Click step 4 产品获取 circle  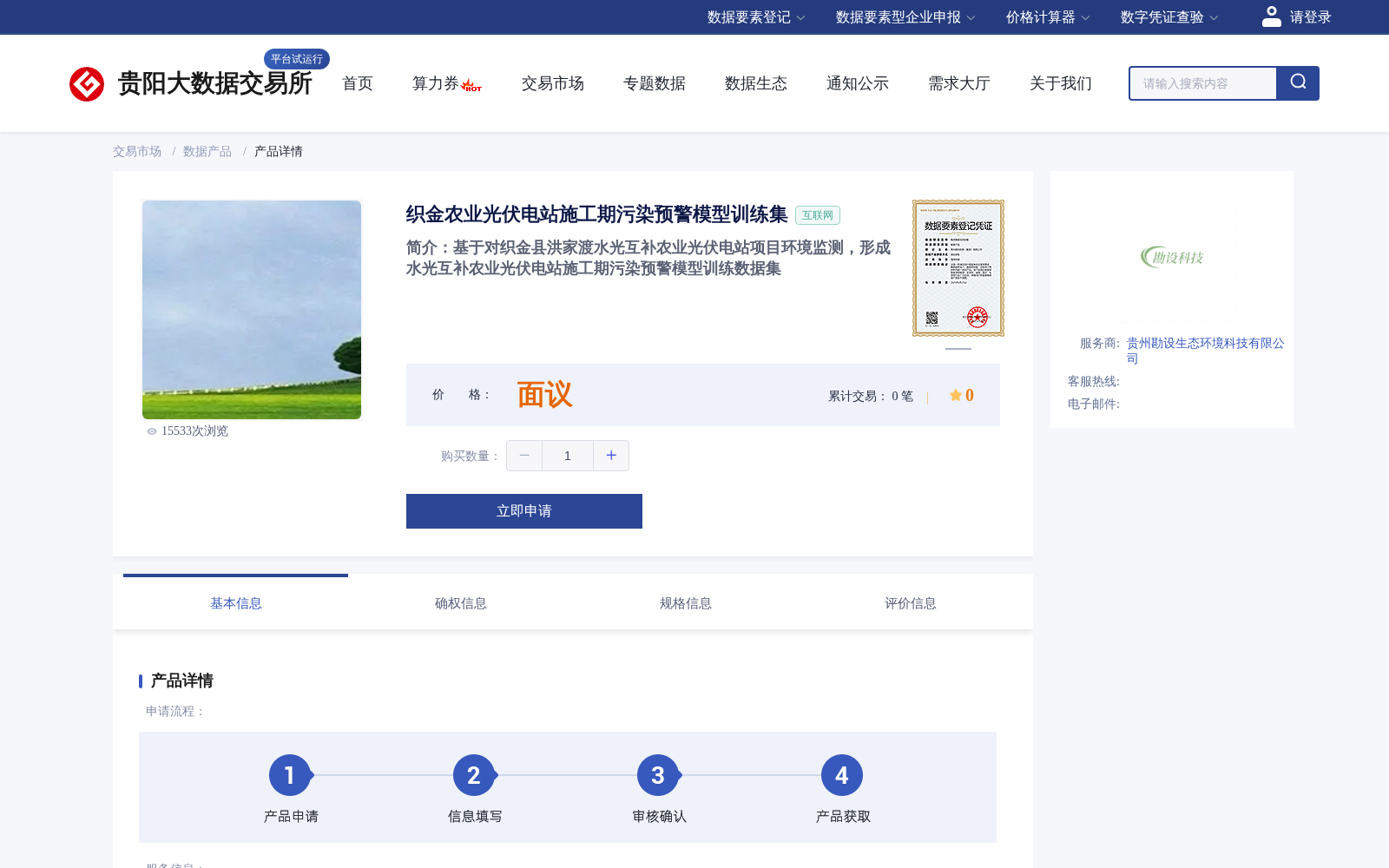tap(842, 775)
